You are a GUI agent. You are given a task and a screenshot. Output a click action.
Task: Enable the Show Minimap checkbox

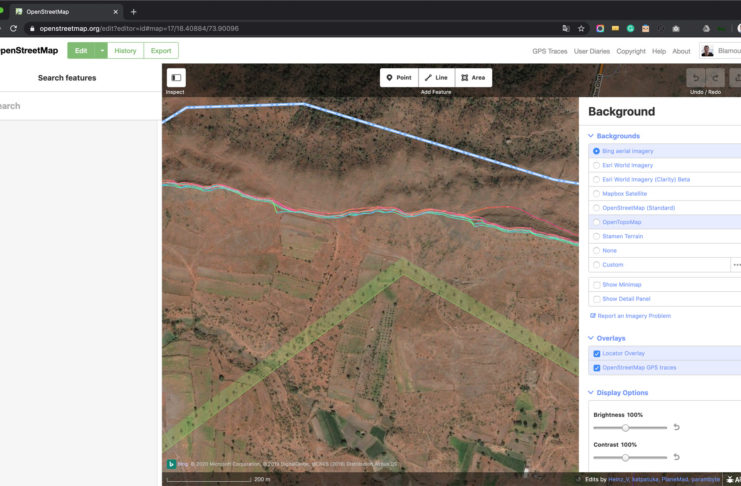coord(597,285)
